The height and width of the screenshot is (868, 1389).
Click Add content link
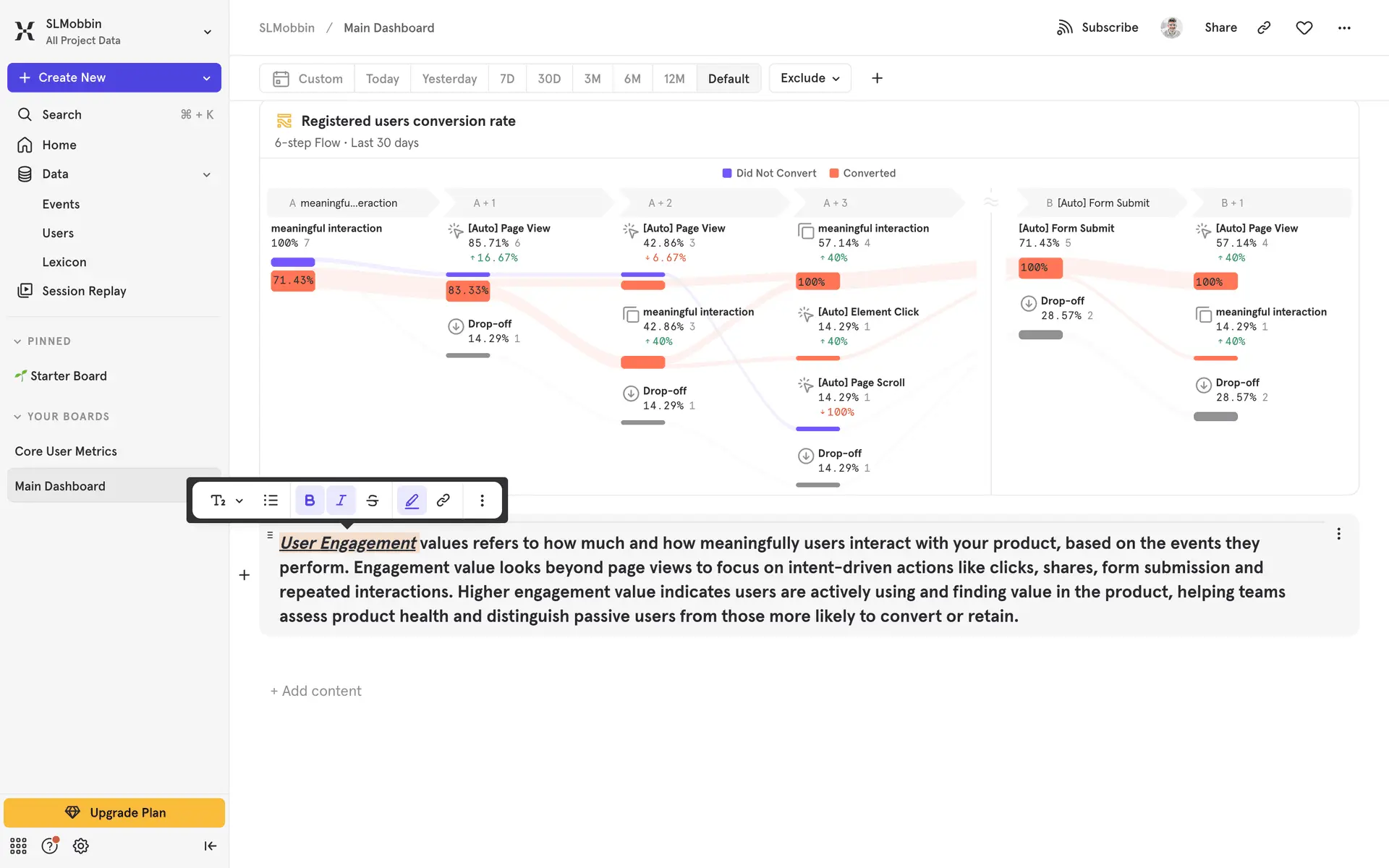tap(316, 691)
